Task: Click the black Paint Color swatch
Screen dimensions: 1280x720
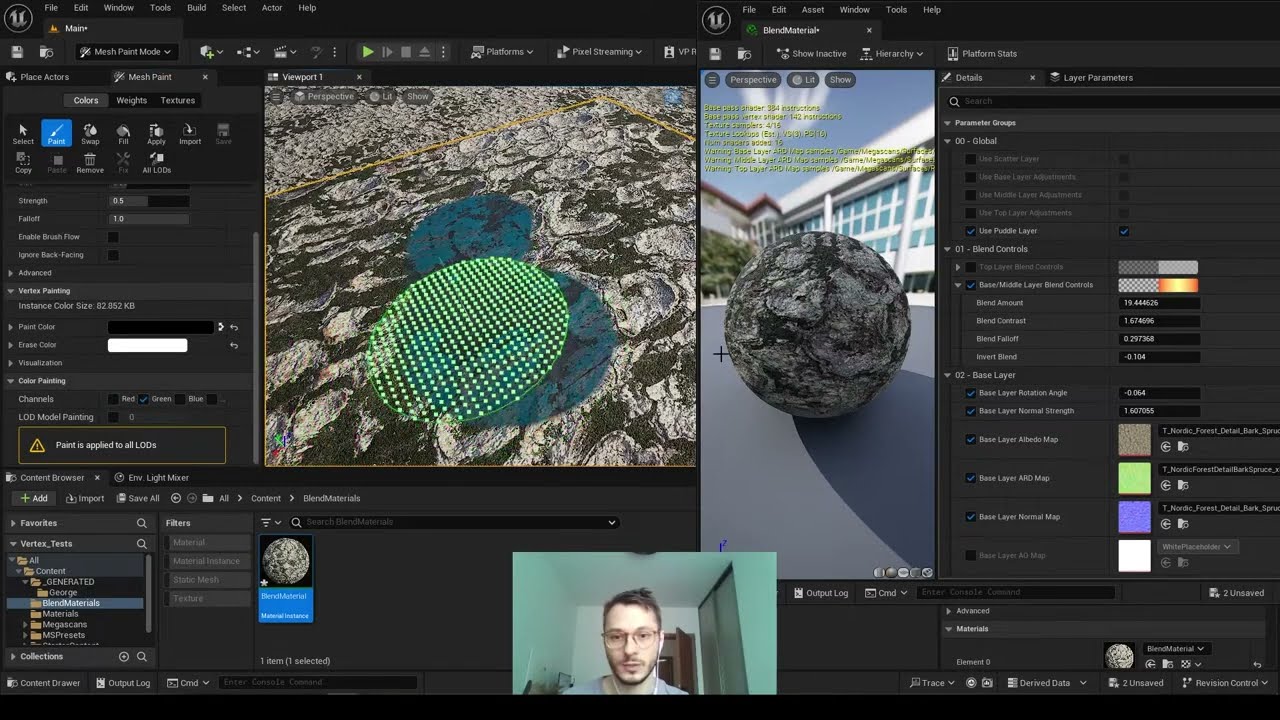Action: tap(161, 327)
